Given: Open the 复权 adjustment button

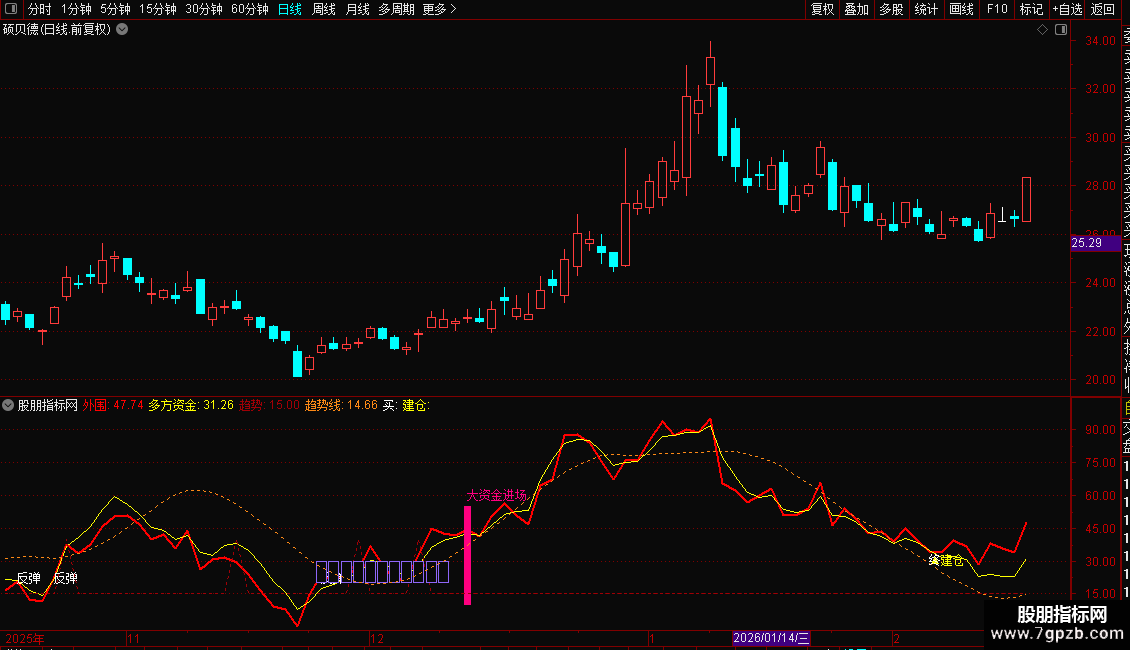Looking at the screenshot, I should (x=822, y=9).
